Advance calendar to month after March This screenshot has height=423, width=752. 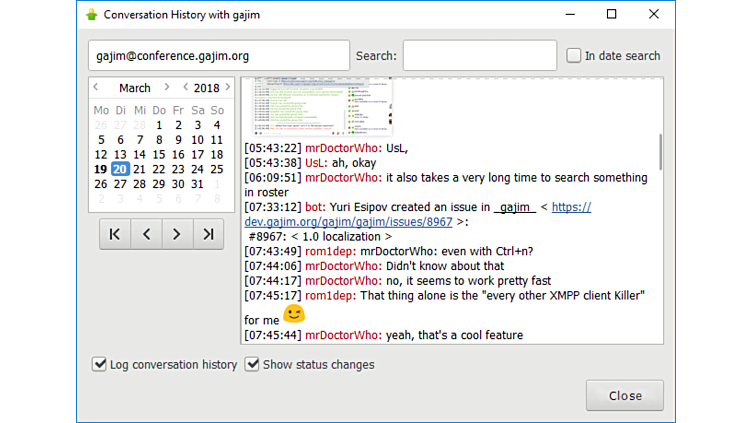pos(167,88)
